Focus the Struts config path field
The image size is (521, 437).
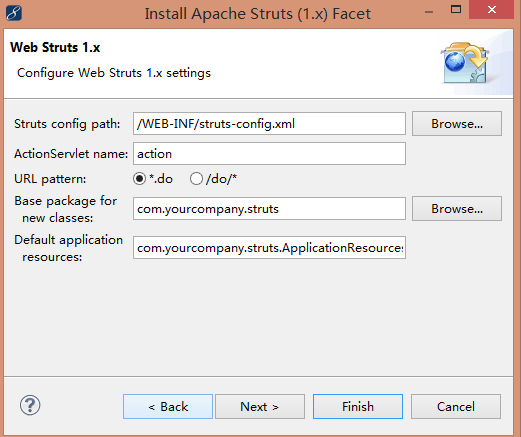[x=269, y=124]
